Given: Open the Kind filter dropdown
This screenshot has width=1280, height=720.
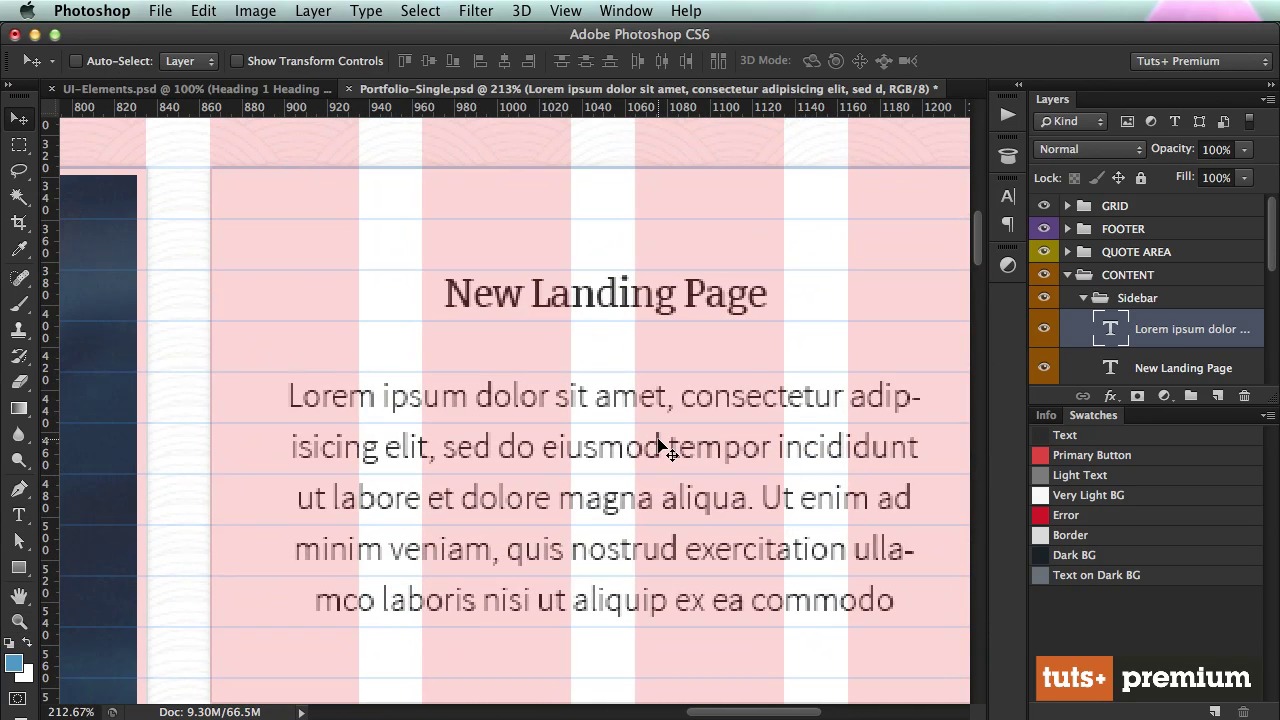Looking at the screenshot, I should point(1071,121).
